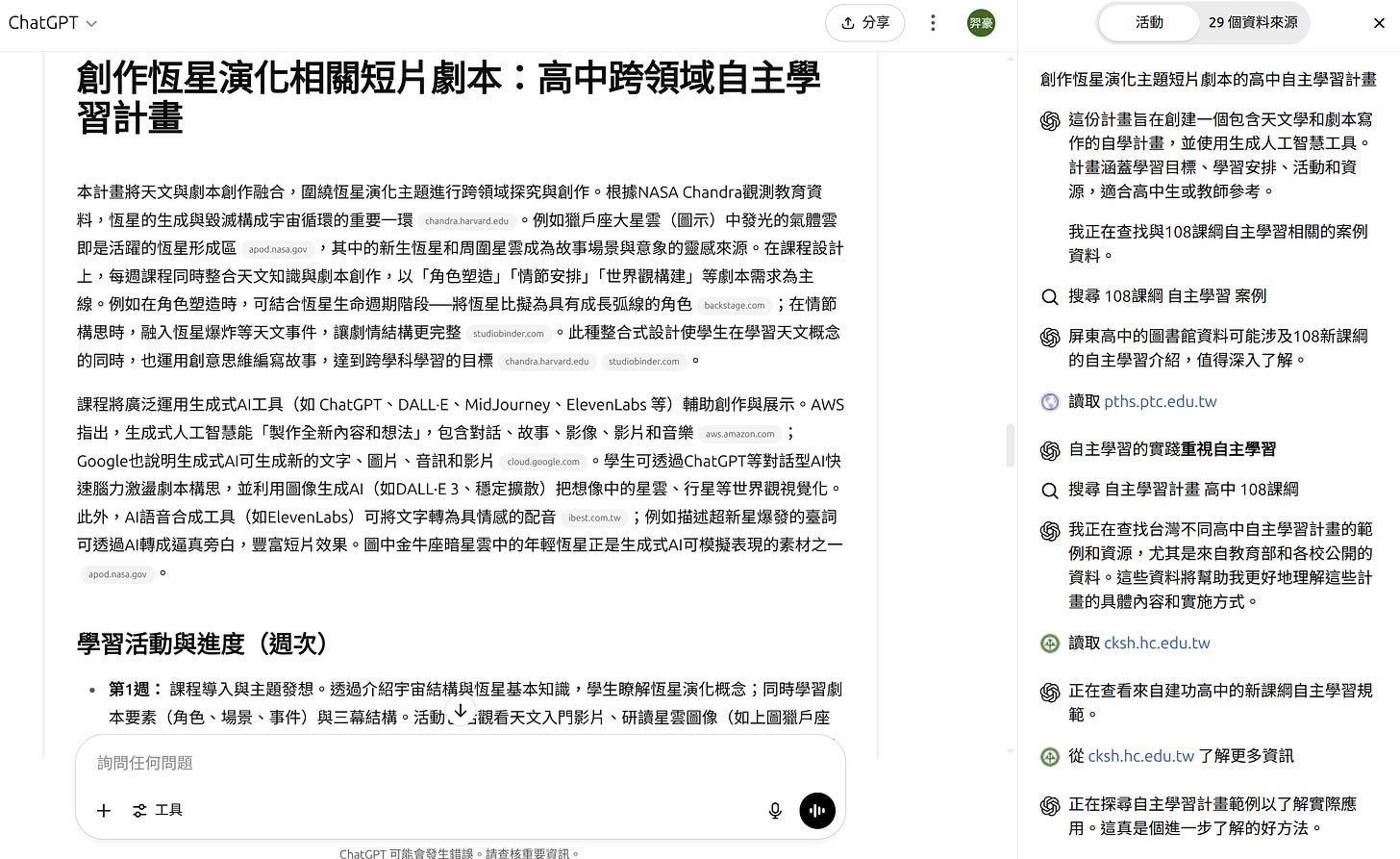This screenshot has height=859, width=1400.
Task: Click the document title 創作恆星演化相關短片劇本
Action: (448, 97)
